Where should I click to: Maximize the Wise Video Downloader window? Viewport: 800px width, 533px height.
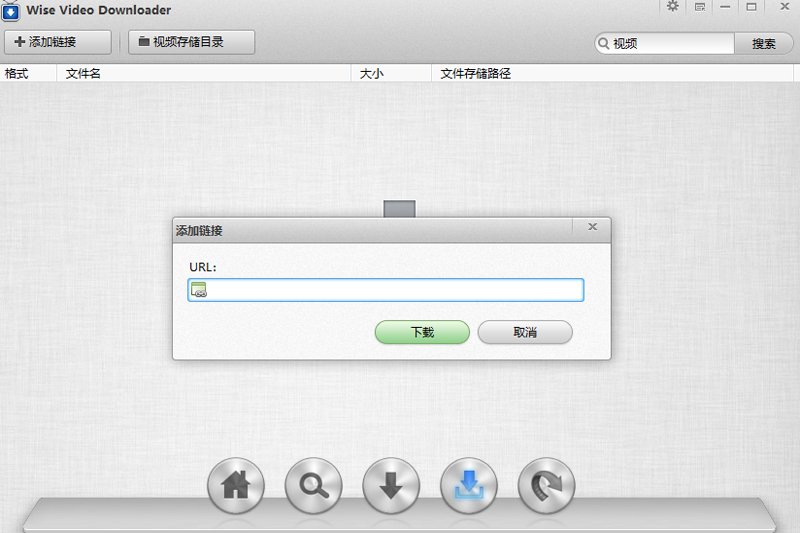pyautogui.click(x=752, y=7)
